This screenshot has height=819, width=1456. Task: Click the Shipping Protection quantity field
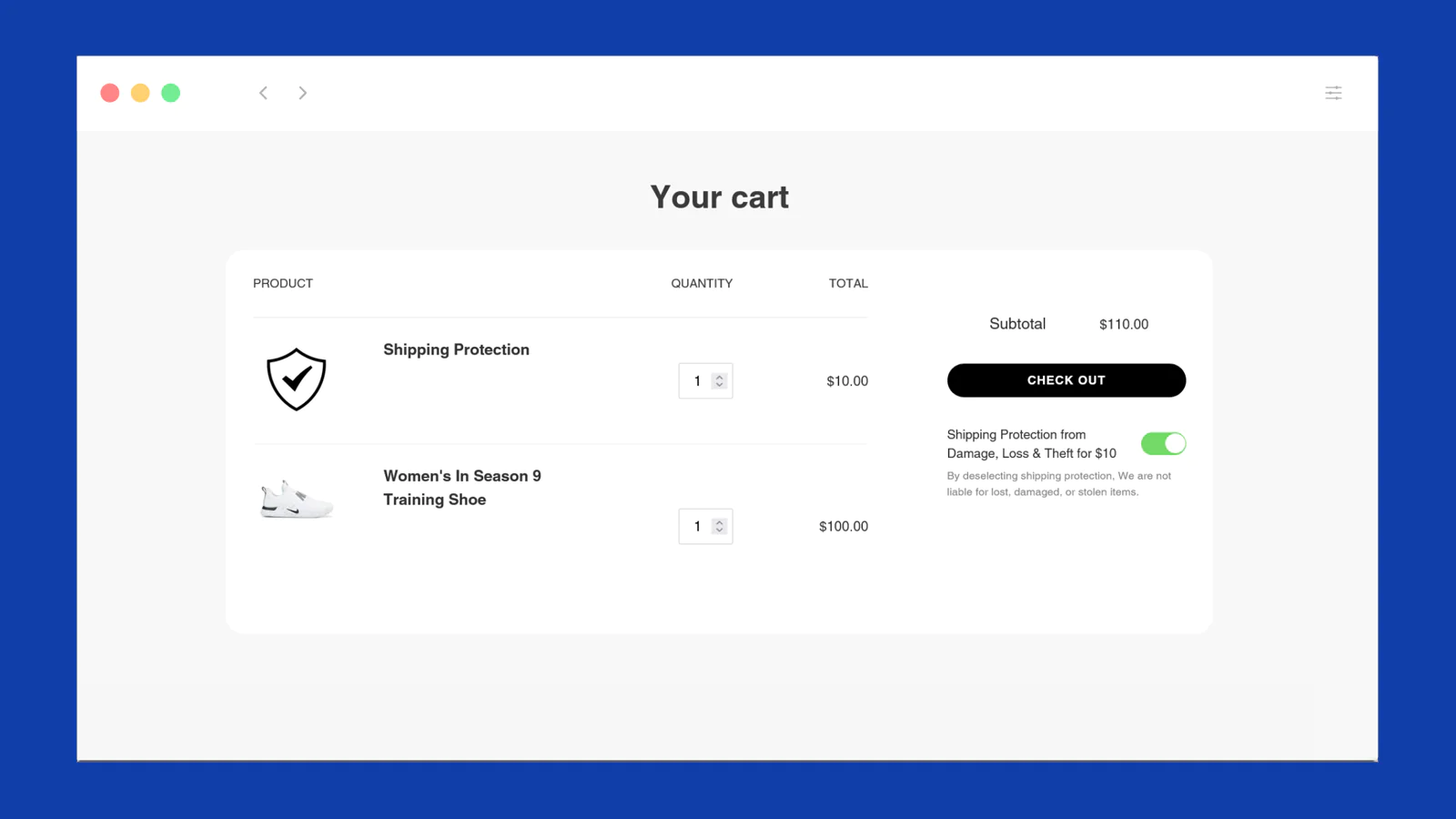click(x=696, y=381)
